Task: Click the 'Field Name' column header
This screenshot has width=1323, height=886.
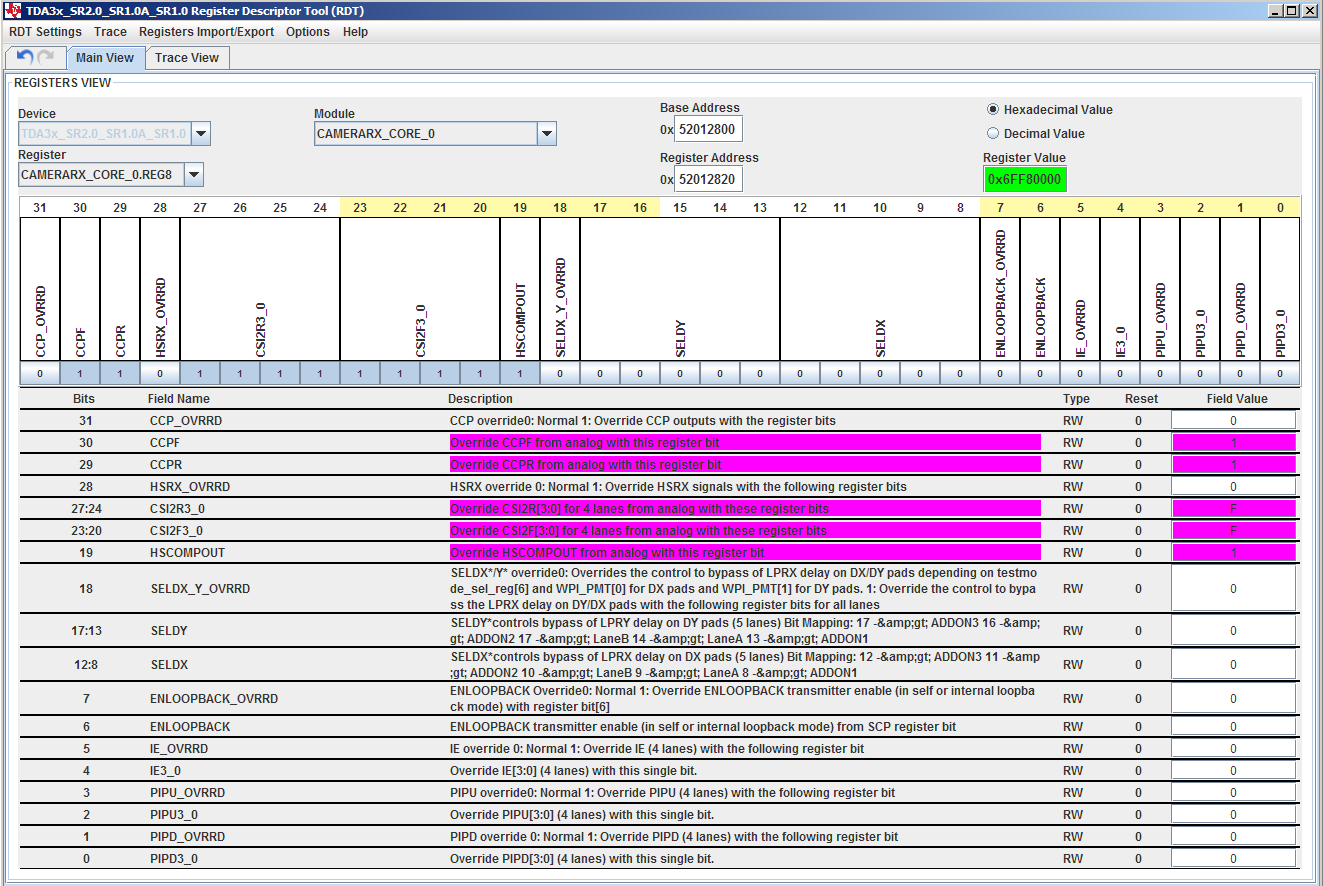Action: click(179, 399)
